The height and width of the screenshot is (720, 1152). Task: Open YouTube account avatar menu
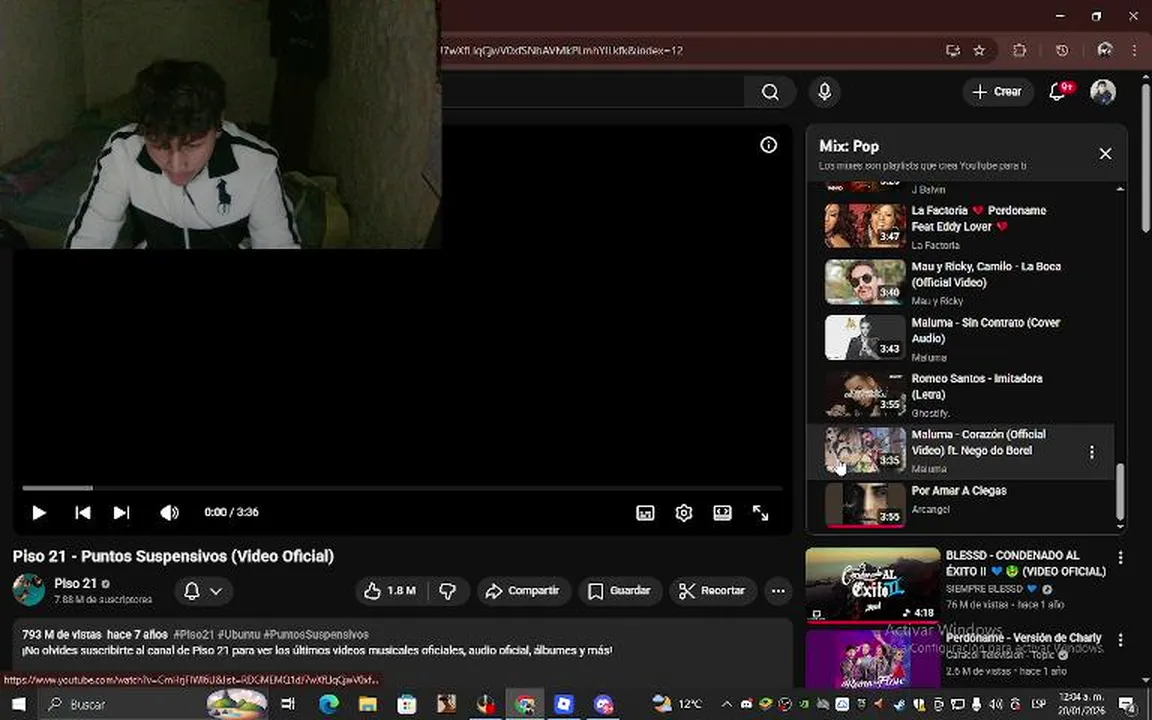click(1103, 92)
